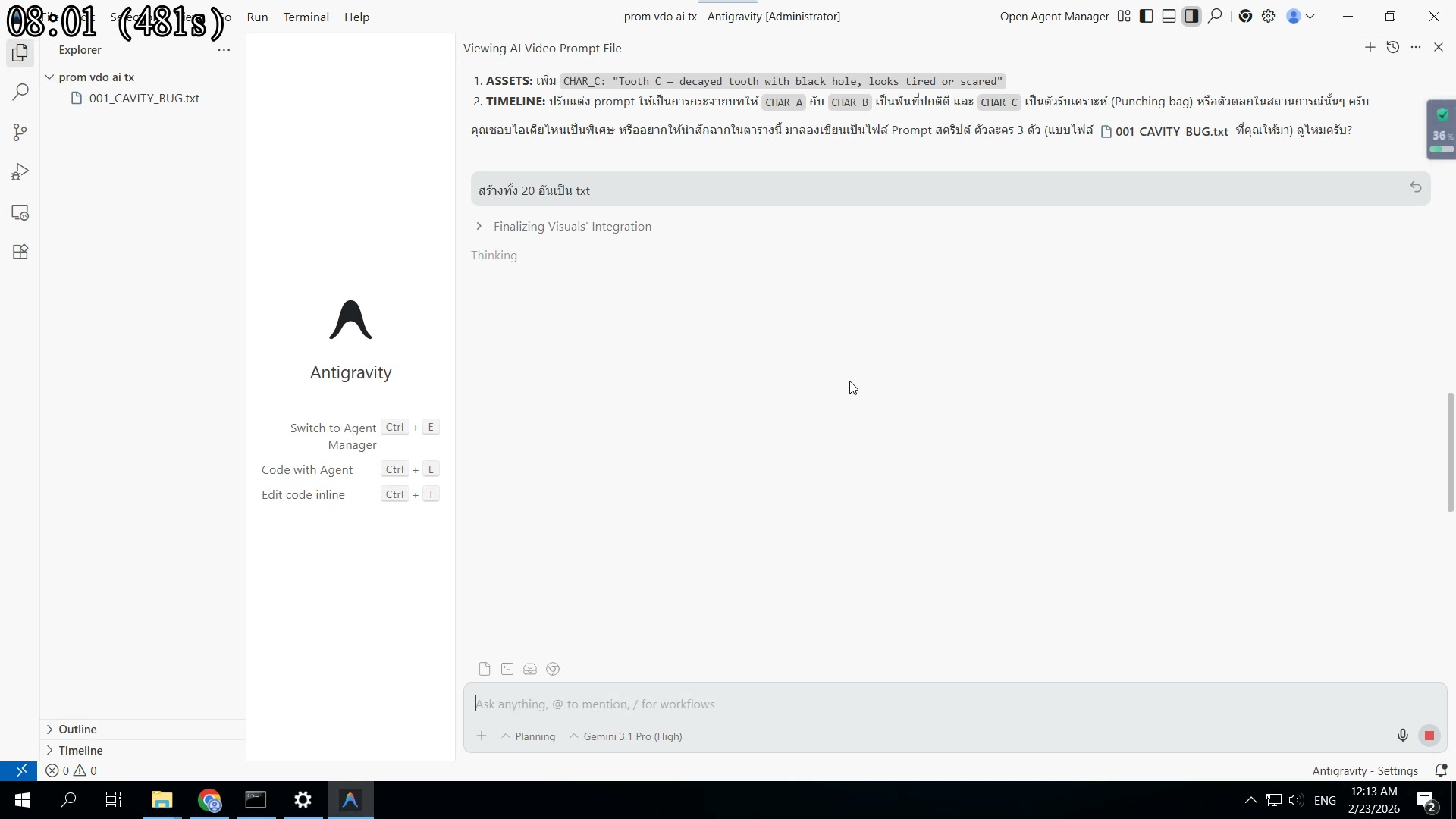The height and width of the screenshot is (819, 1456).
Task: Open the Source Control view
Action: (19, 133)
